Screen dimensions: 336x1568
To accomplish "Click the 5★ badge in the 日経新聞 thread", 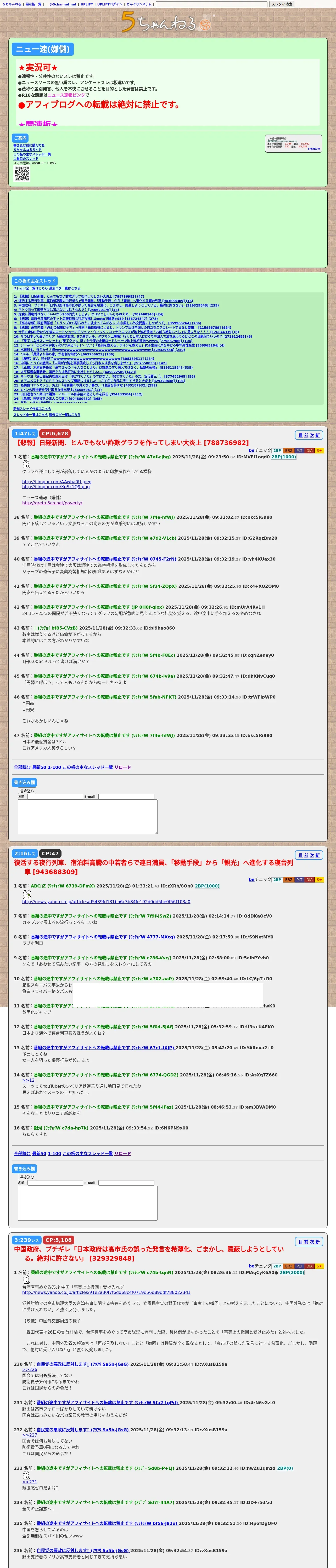I will [x=320, y=451].
